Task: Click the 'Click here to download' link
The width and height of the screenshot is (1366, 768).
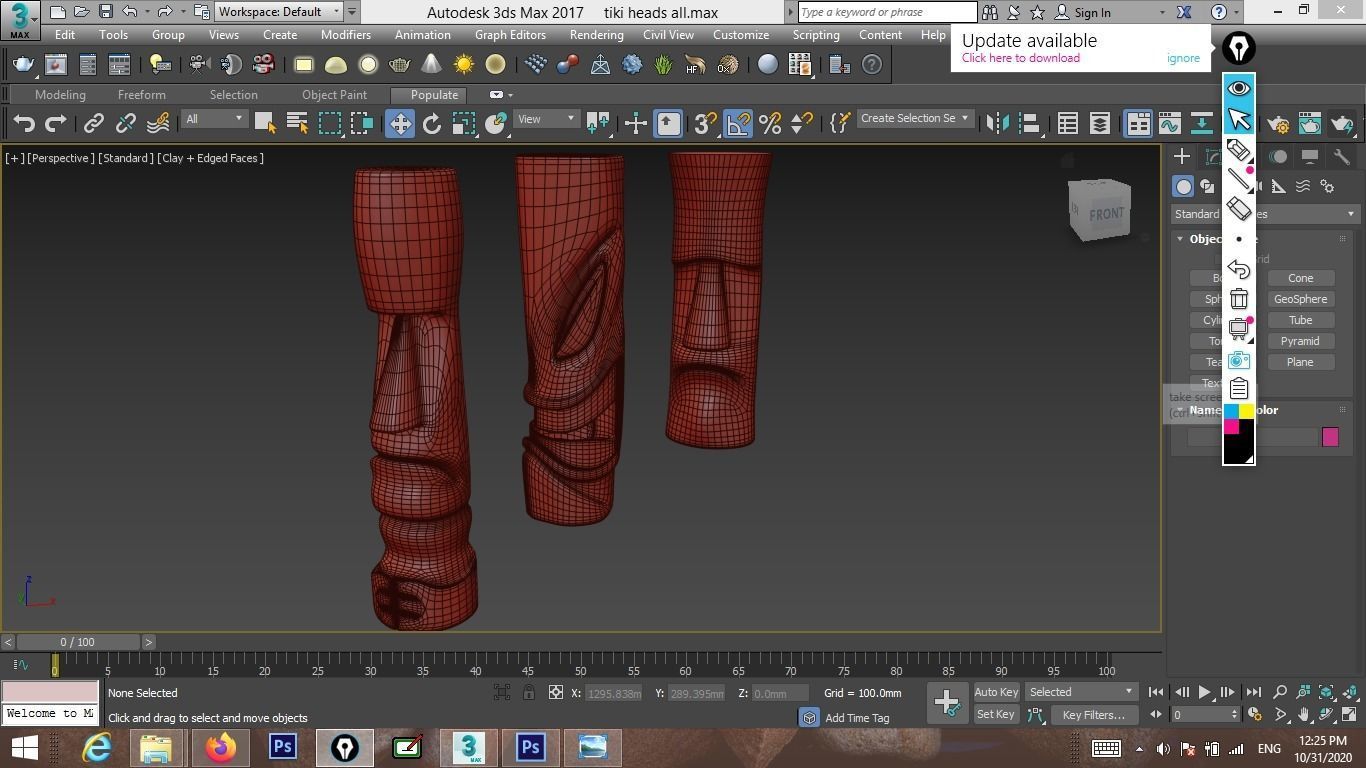Action: (x=1020, y=58)
